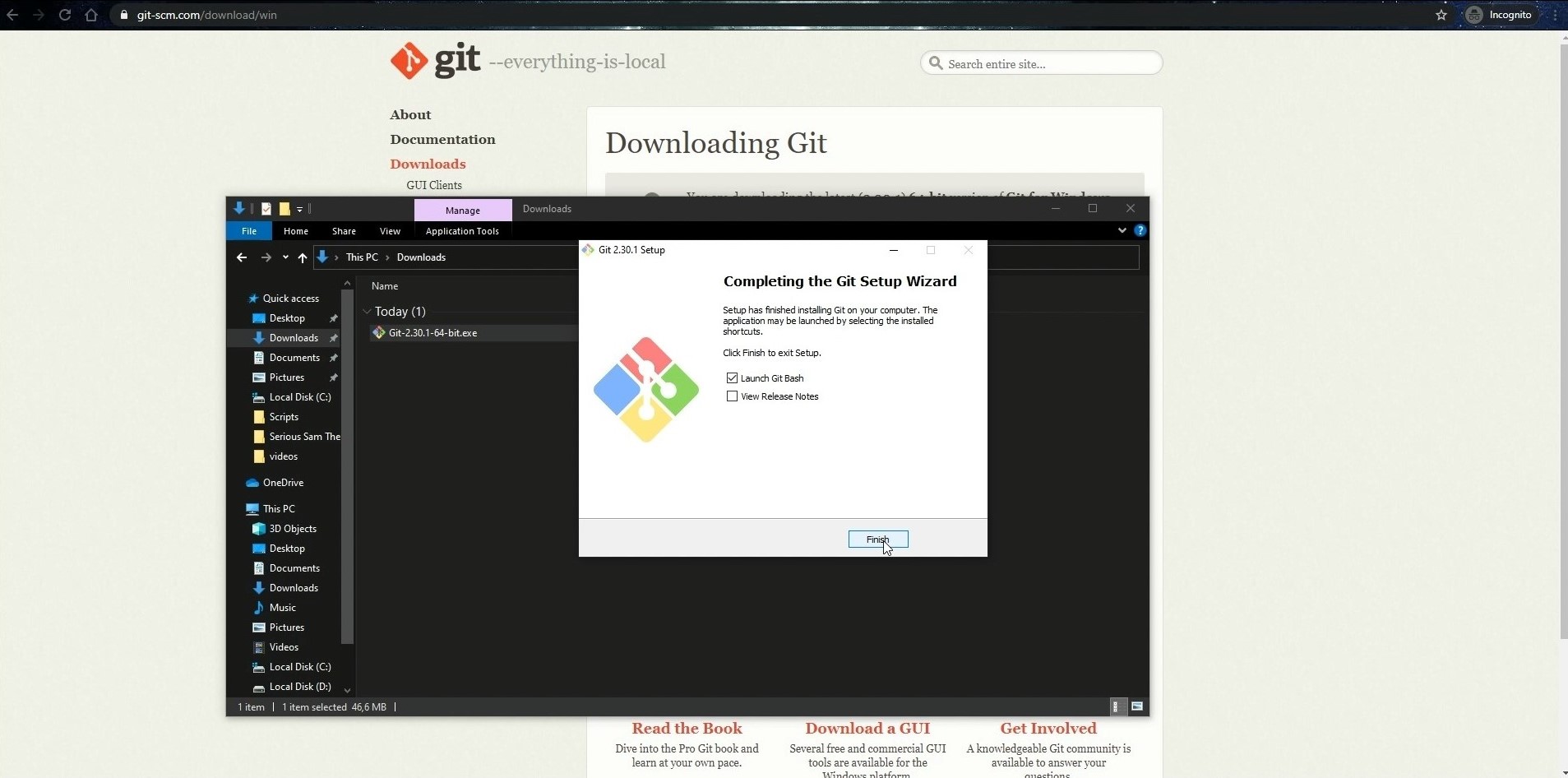Reload the git-scm.com page in the browser
Screen dimensions: 1568x778
point(65,15)
